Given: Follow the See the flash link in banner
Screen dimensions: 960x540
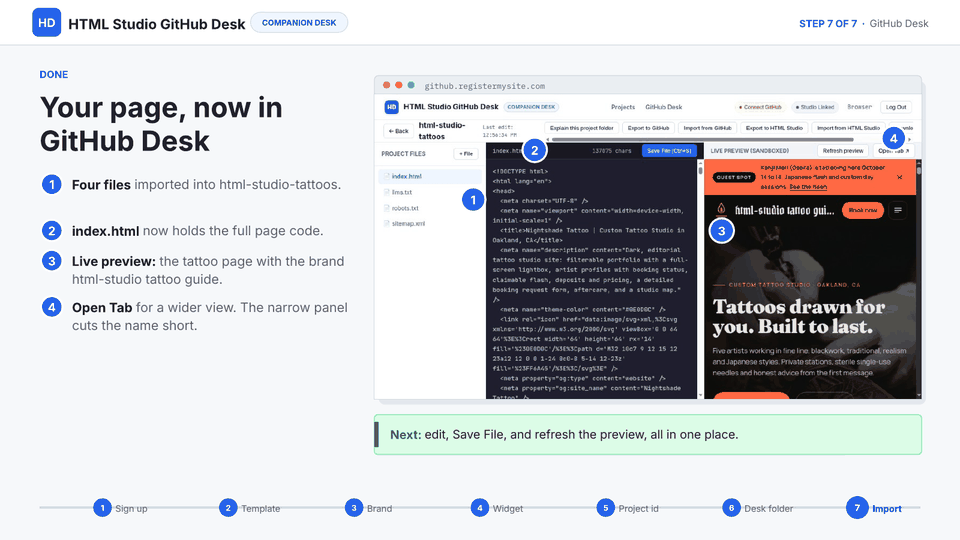Looking at the screenshot, I should (808, 187).
